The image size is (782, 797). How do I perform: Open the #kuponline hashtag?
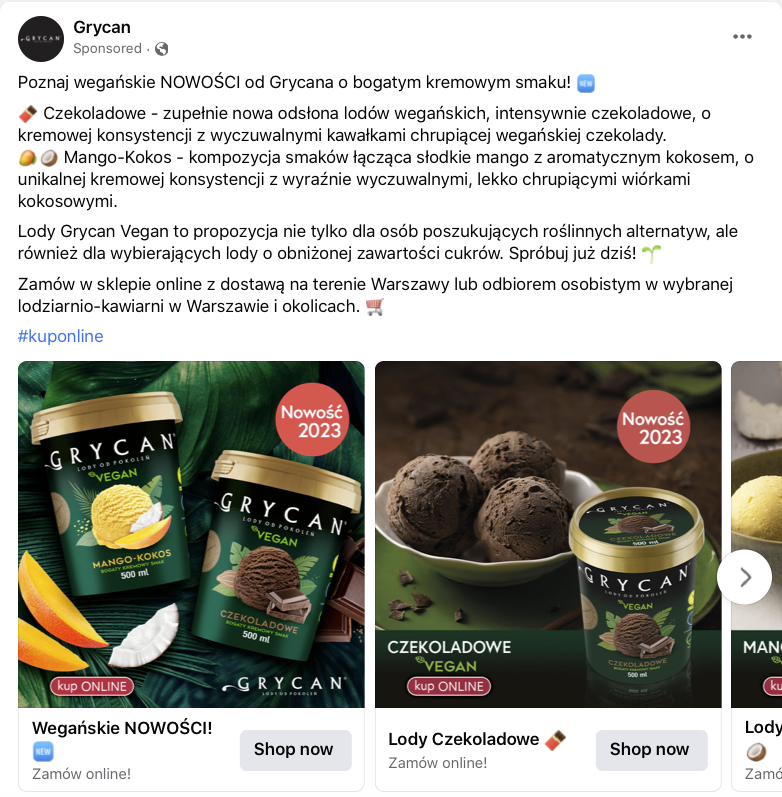pos(61,336)
